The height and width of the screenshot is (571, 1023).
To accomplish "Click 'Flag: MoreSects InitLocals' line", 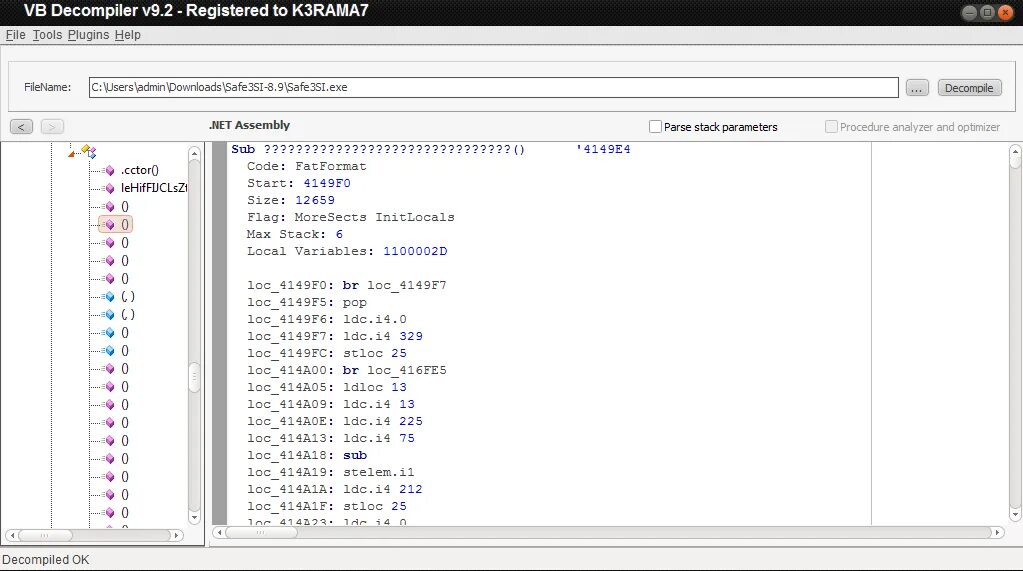I will (x=350, y=217).
